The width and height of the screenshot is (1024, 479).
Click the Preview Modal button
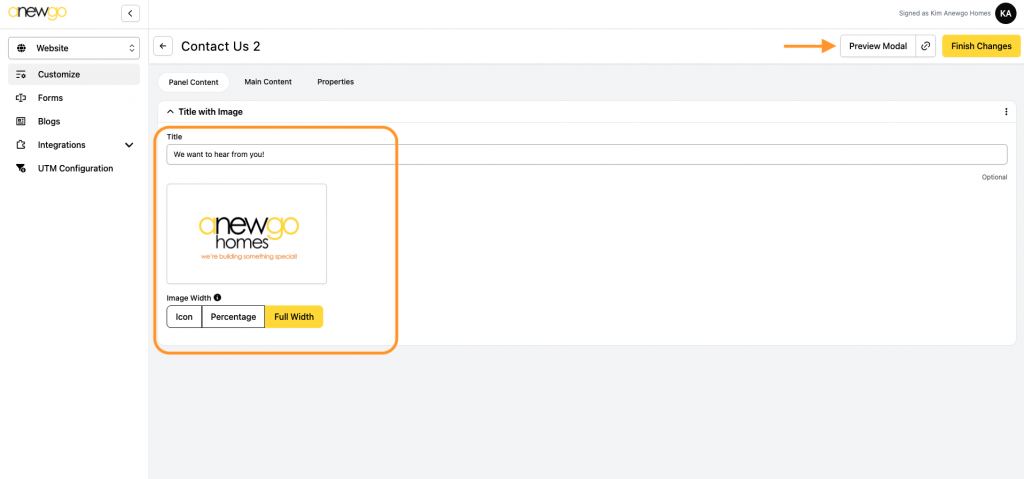pyautogui.click(x=877, y=46)
